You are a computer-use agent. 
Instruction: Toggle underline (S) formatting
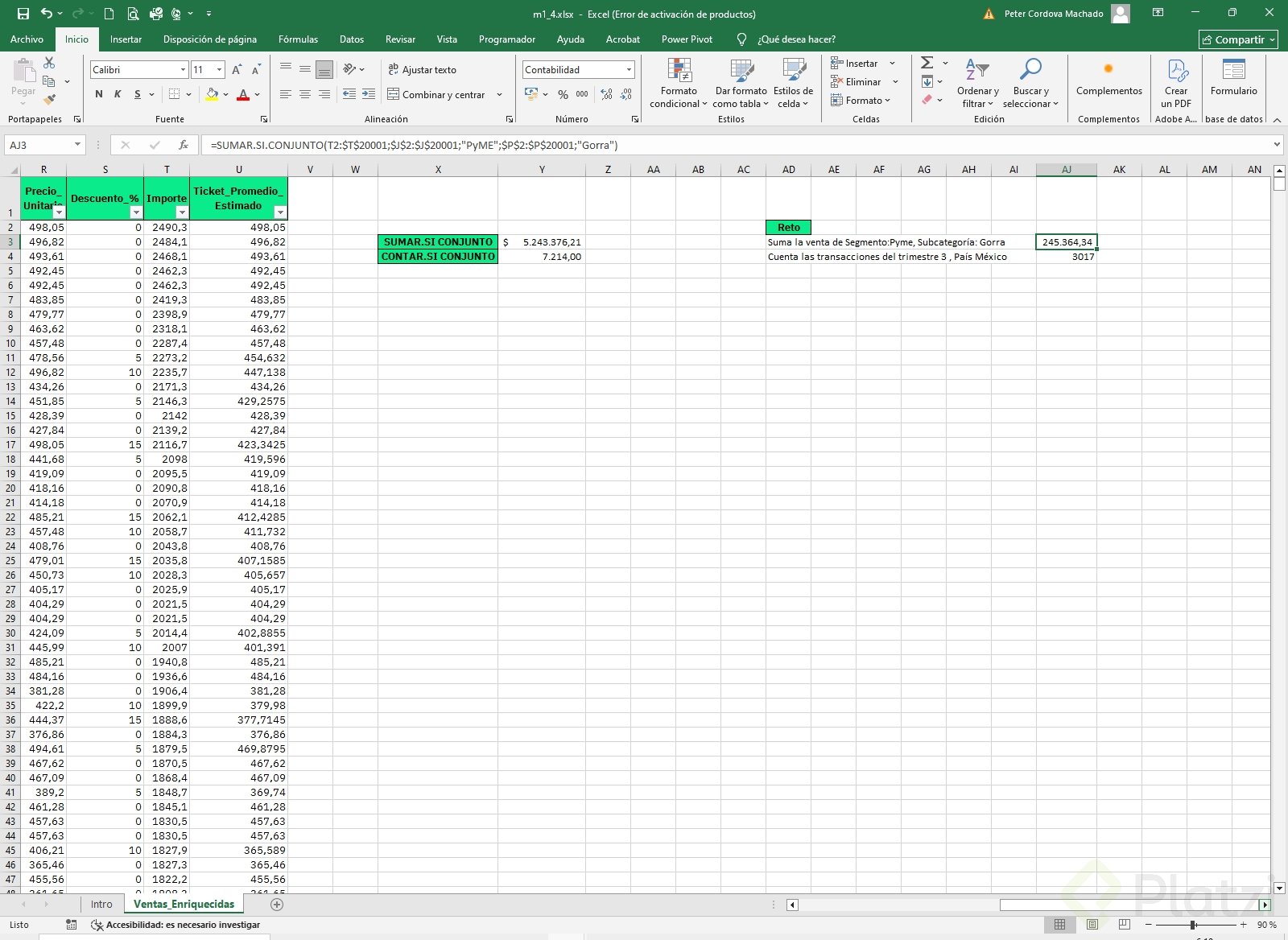click(x=138, y=94)
